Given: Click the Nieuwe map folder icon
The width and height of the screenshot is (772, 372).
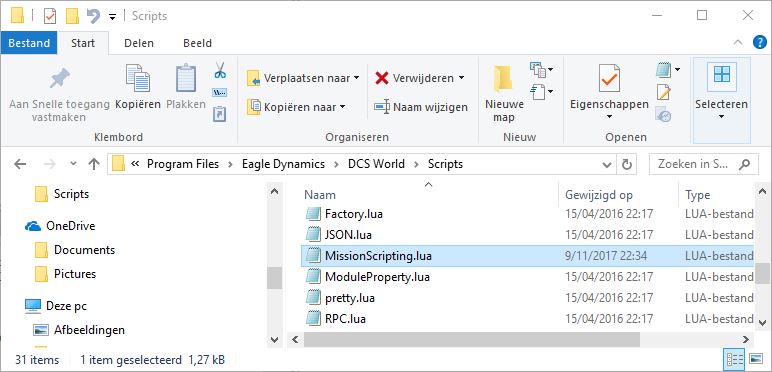Looking at the screenshot, I should pos(503,79).
